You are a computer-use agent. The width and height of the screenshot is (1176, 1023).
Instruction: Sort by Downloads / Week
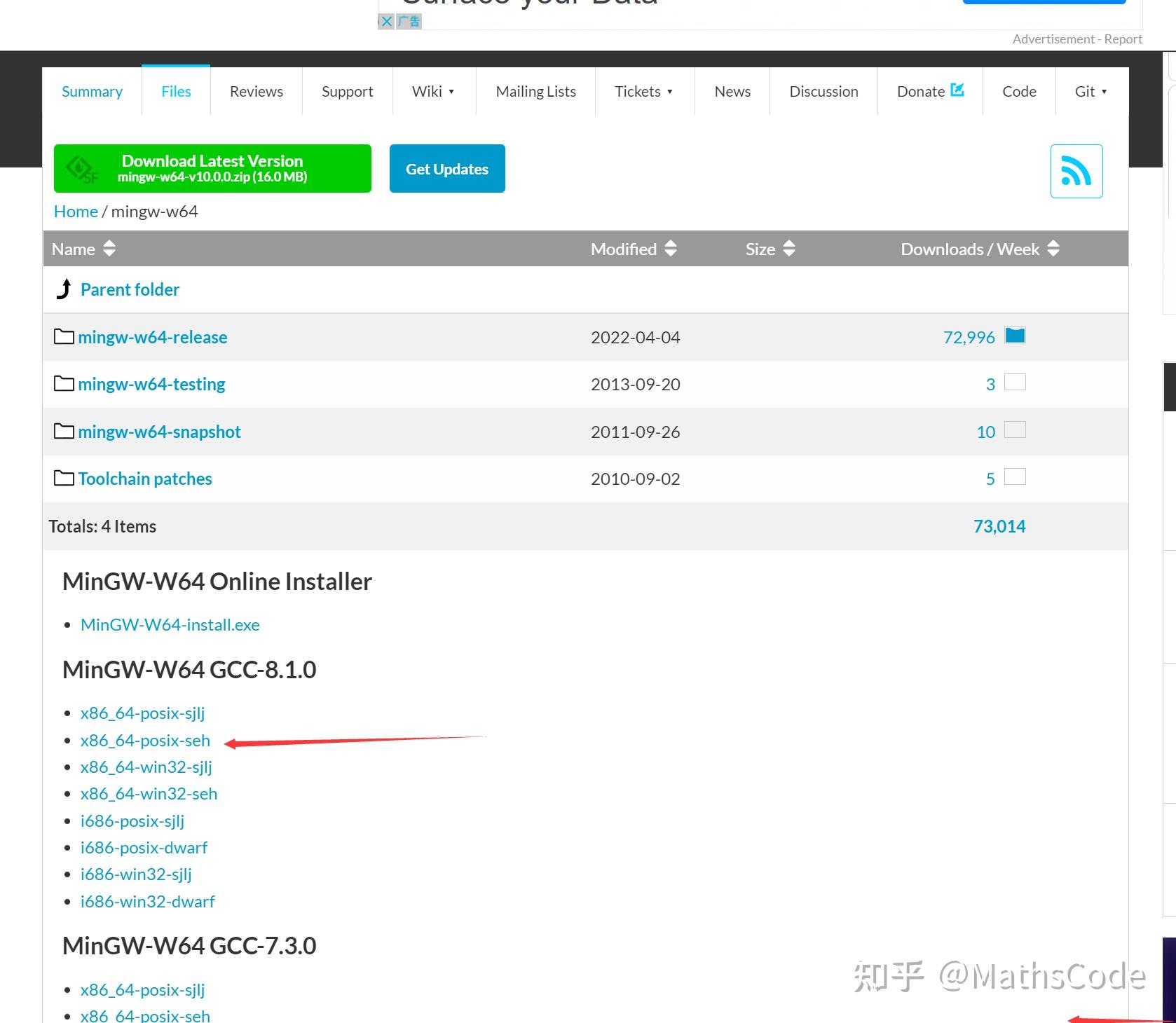980,249
